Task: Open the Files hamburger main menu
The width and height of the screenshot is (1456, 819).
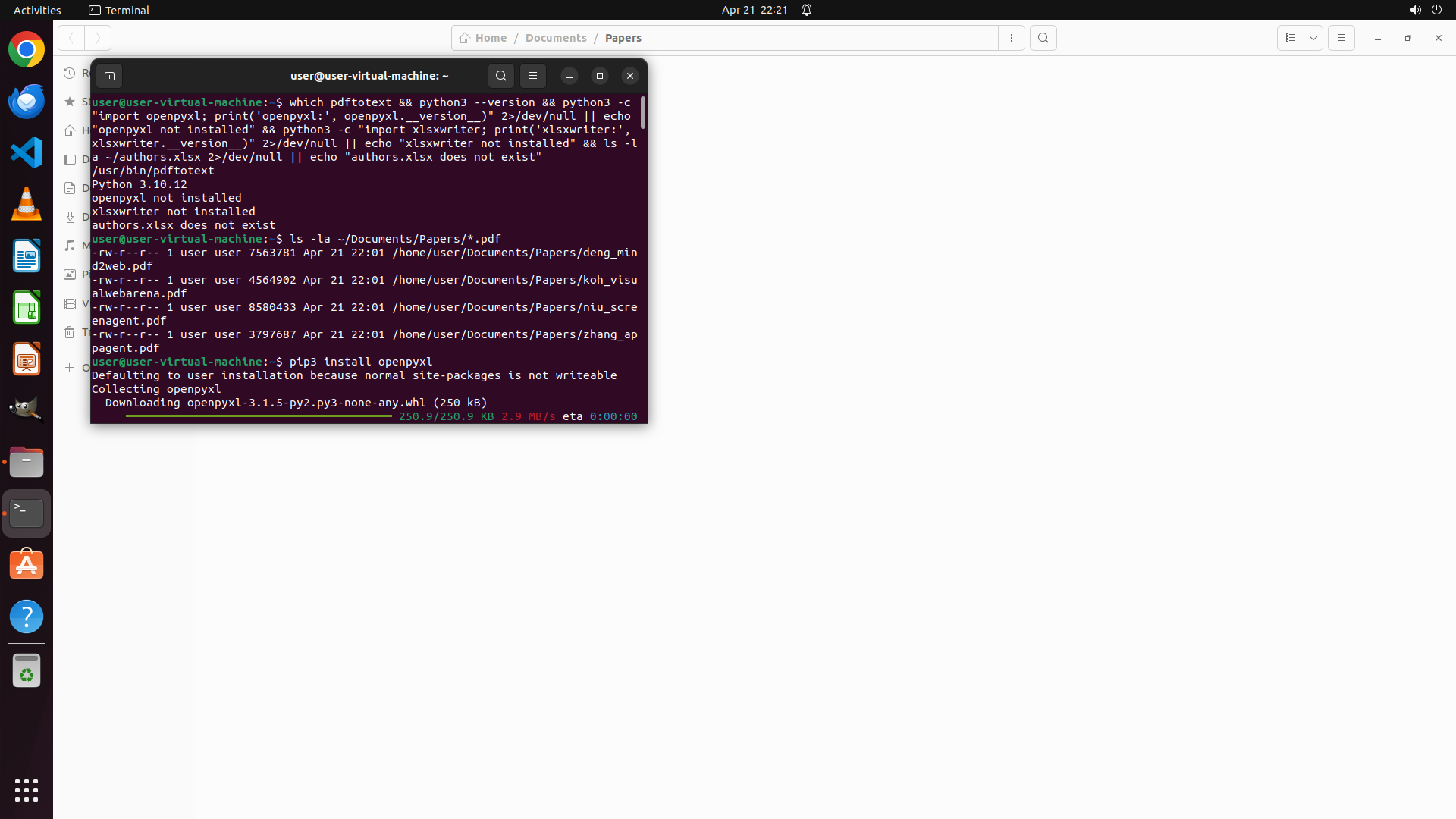Action: (x=1341, y=38)
